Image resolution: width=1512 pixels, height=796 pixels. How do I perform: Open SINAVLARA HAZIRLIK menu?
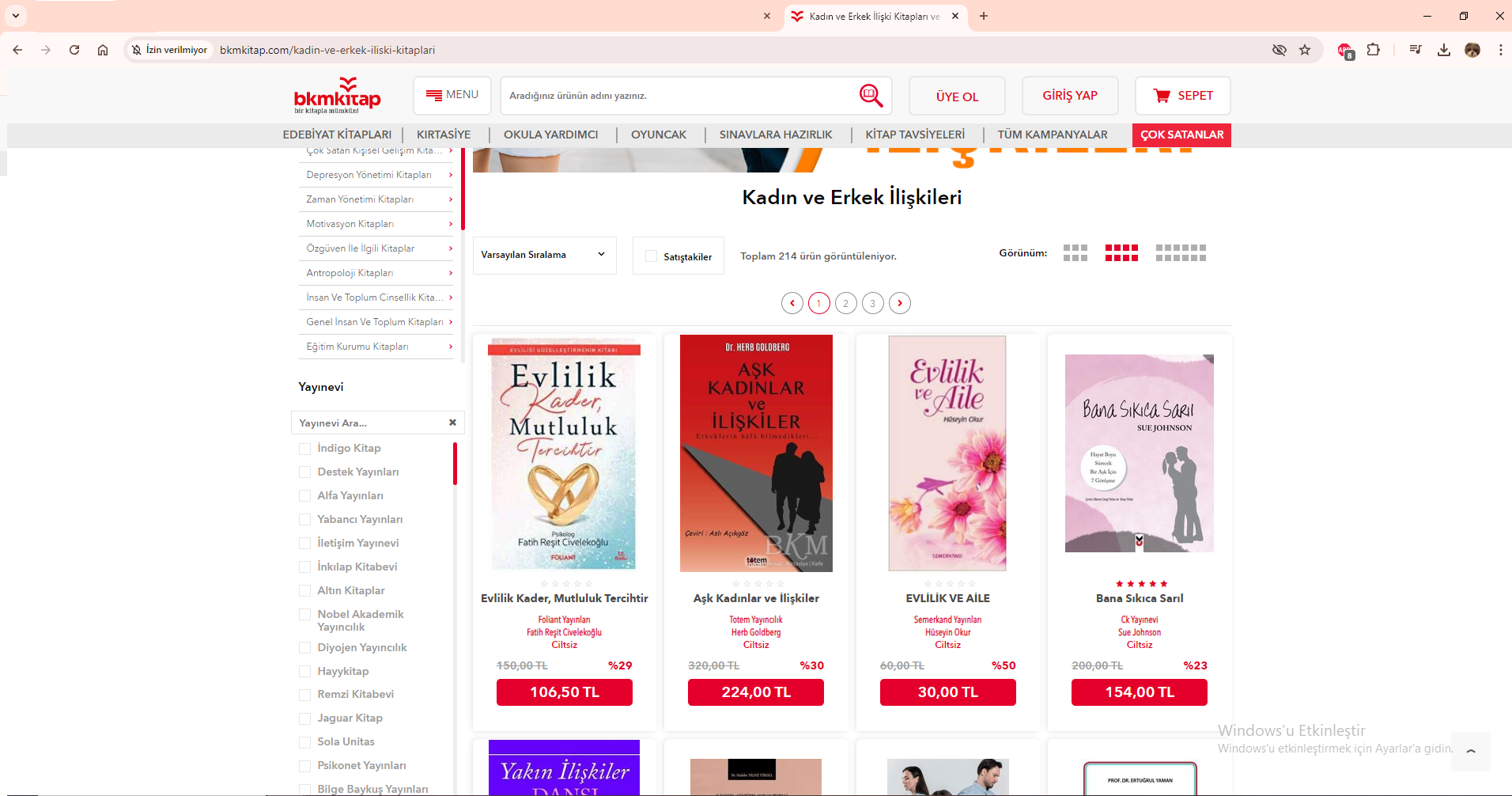tap(776, 135)
